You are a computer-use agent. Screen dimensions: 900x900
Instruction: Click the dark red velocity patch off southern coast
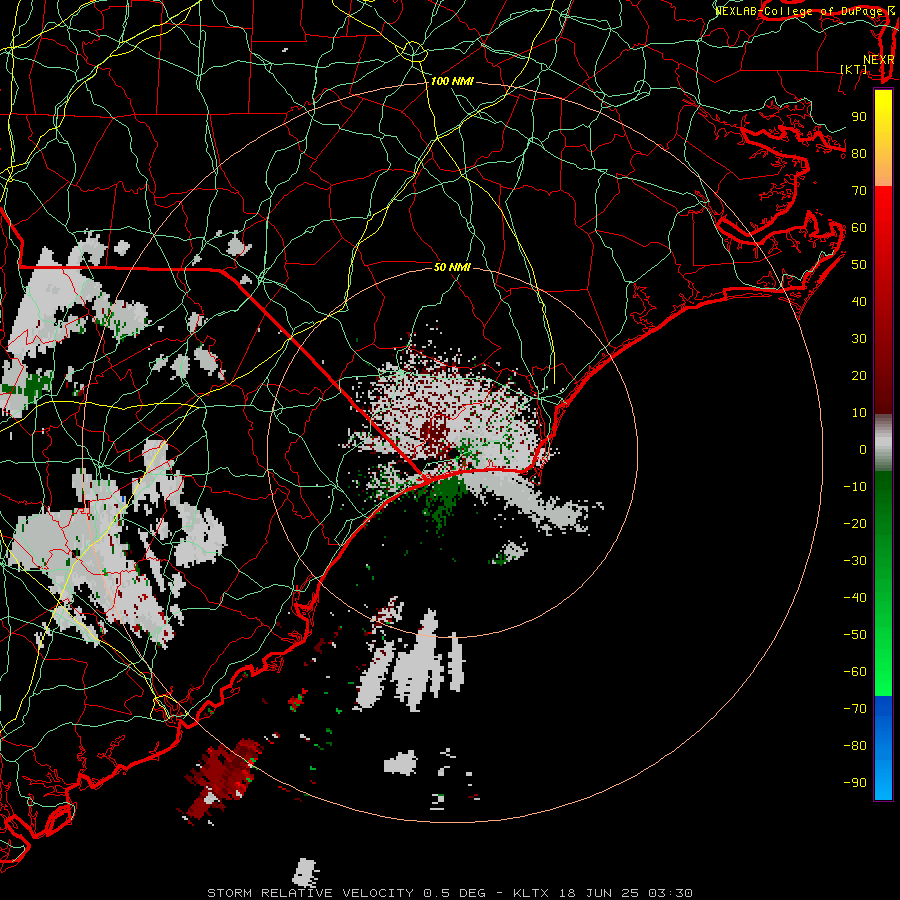tap(223, 775)
